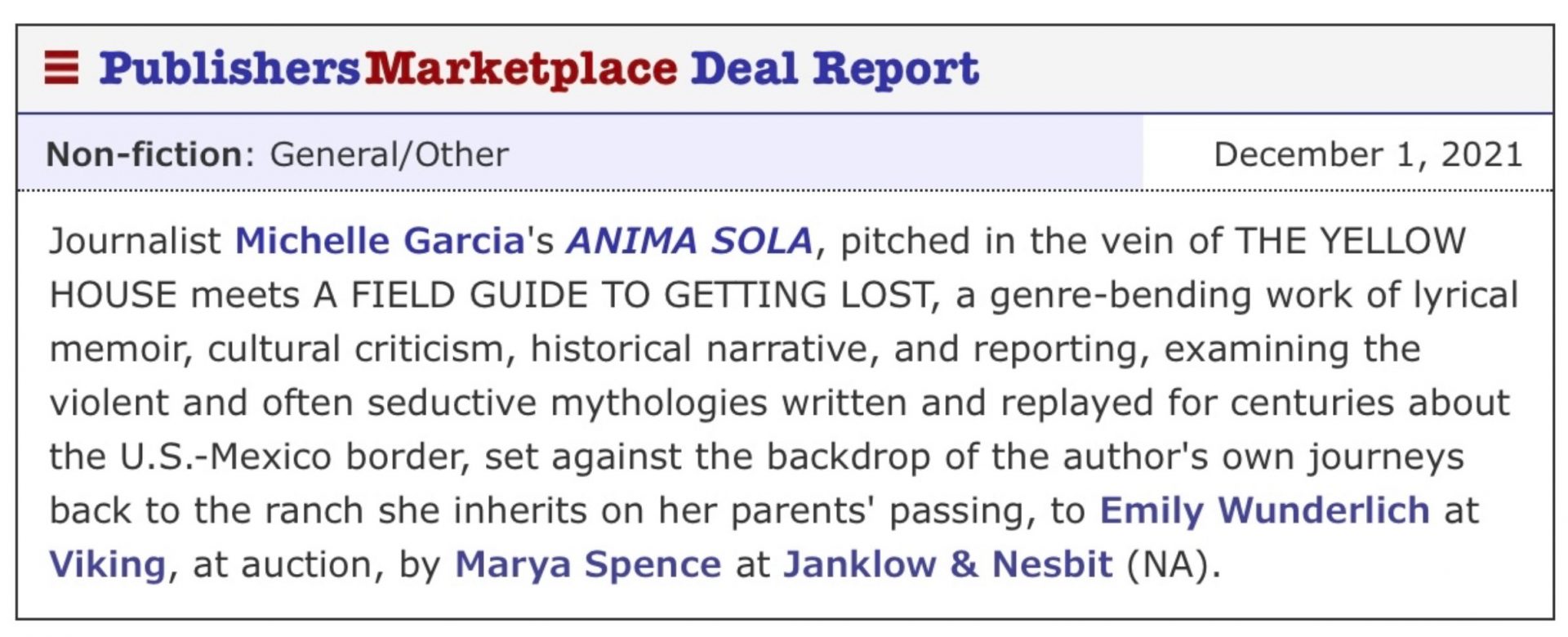Click the December 1, 2021 date
The height and width of the screenshot is (637, 1568).
pyautogui.click(x=1368, y=154)
